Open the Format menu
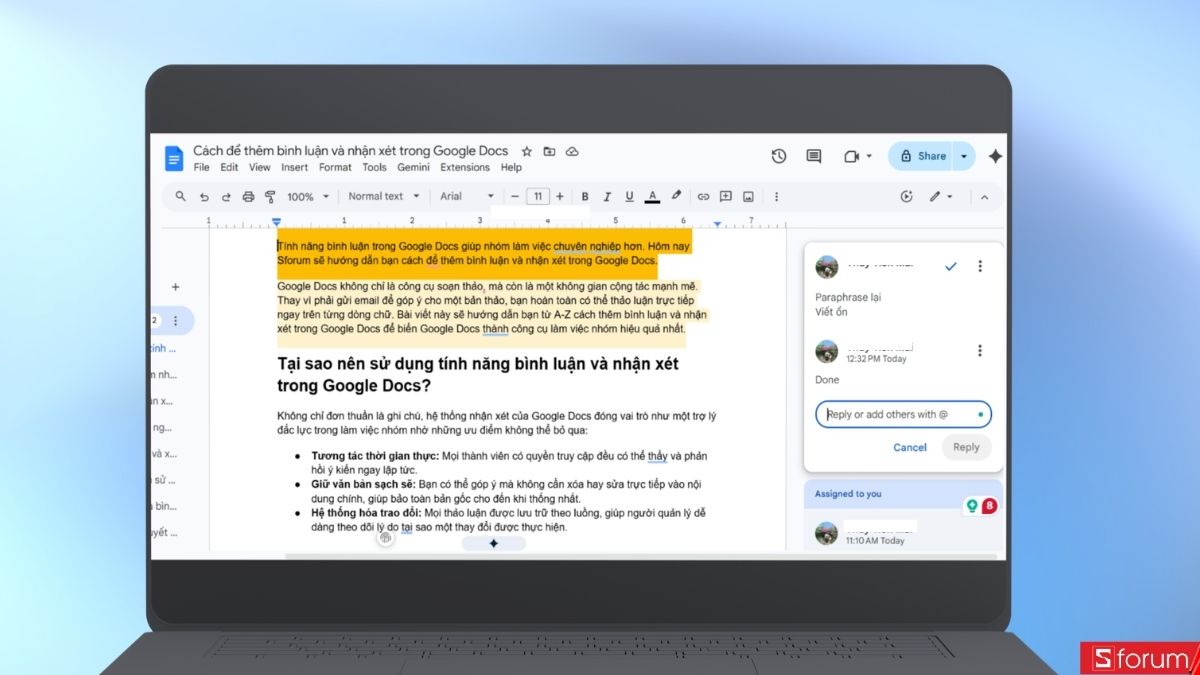The image size is (1200, 675). tap(336, 167)
